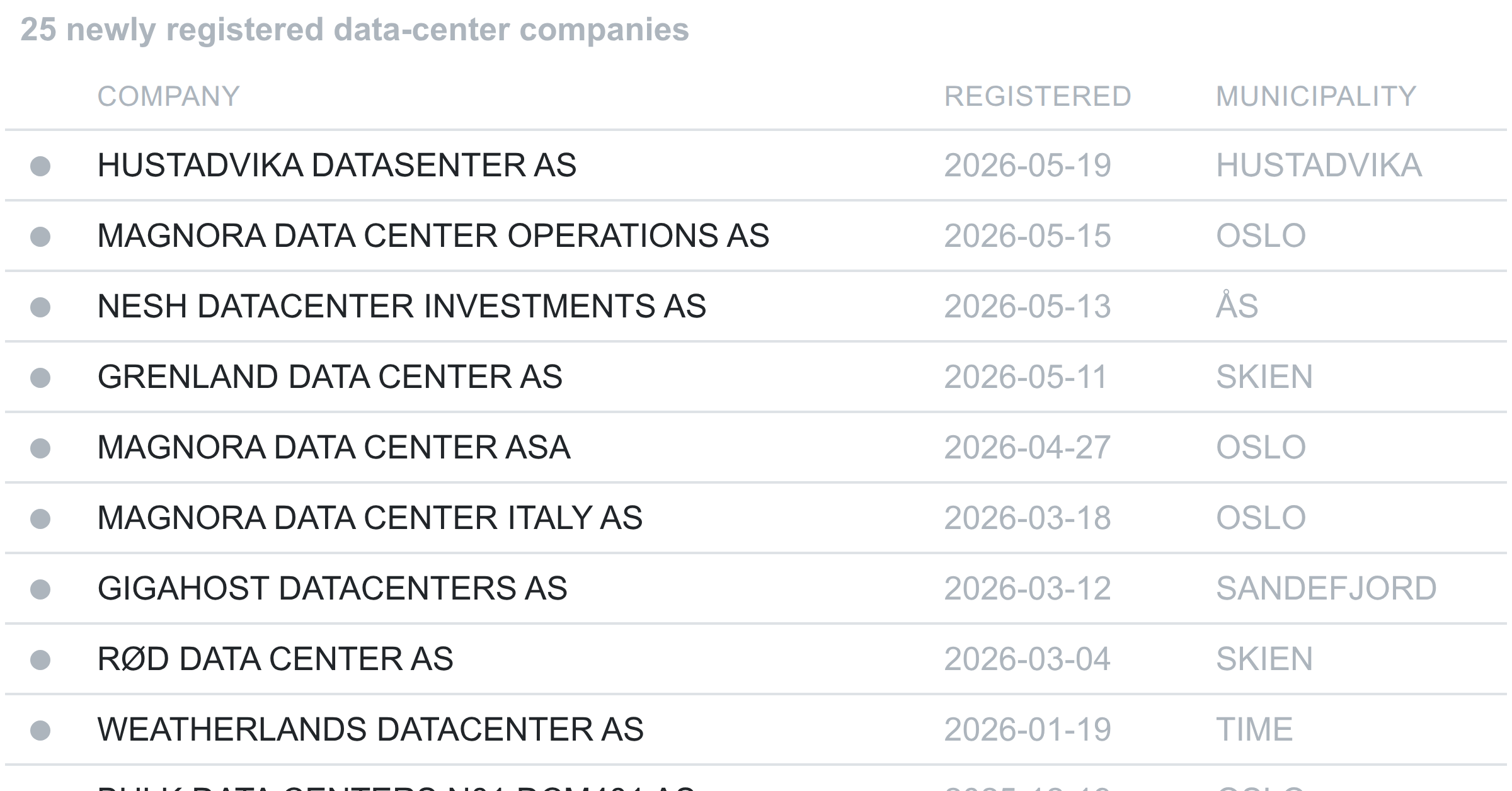Screen dimensions: 1512x791
Task: Sort by the COMPANY column header
Action: tap(169, 96)
